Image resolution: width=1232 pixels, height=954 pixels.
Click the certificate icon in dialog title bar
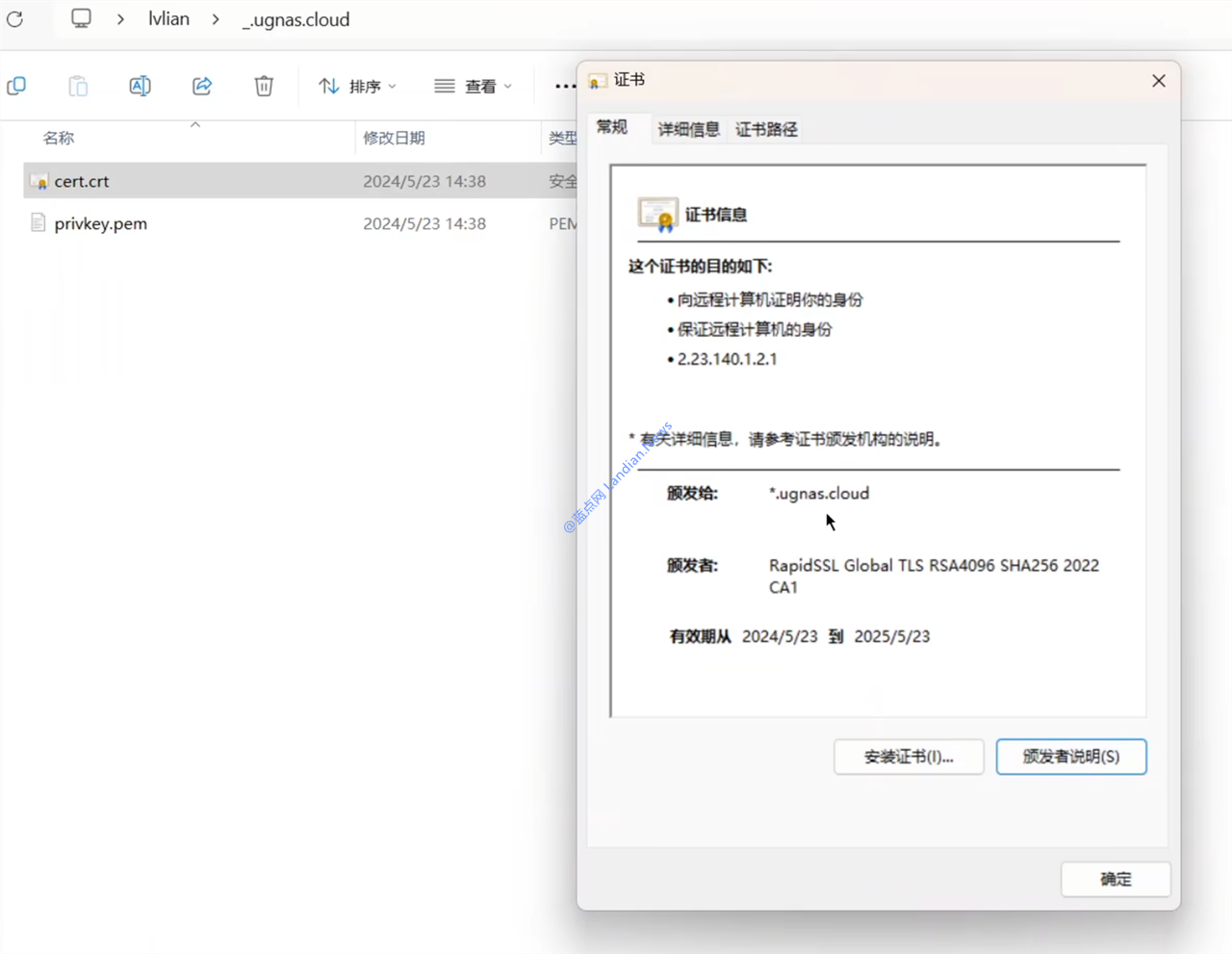[x=598, y=81]
